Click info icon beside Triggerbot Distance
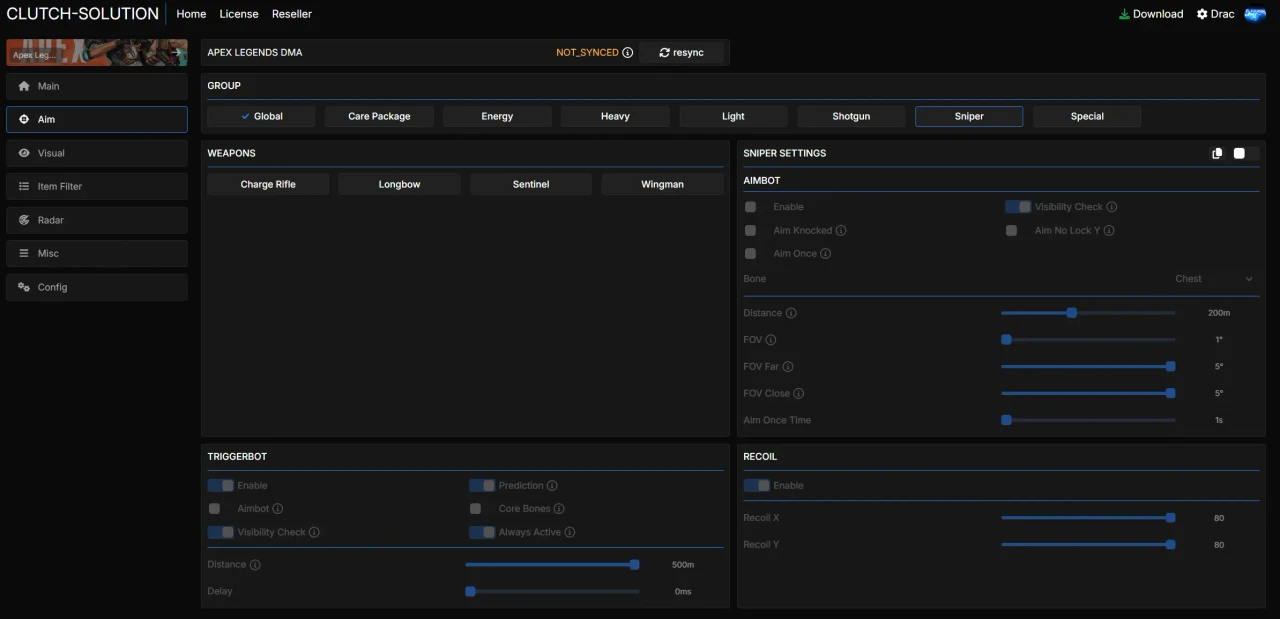1280x619 pixels. click(255, 565)
